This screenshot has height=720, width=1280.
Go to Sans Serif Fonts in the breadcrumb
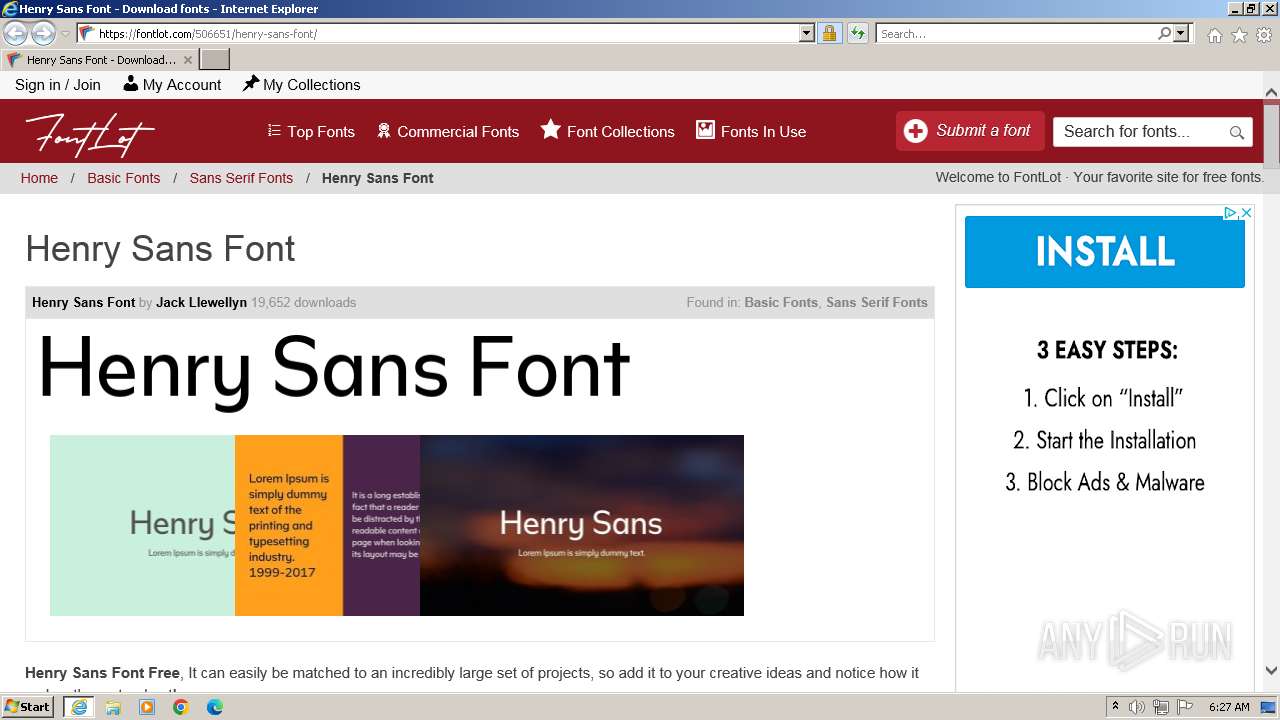click(x=241, y=178)
